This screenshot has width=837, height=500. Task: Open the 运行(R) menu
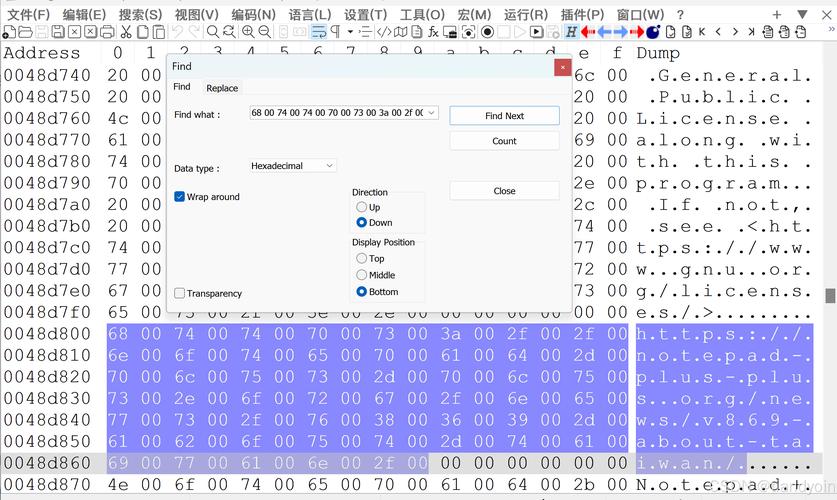tap(525, 14)
